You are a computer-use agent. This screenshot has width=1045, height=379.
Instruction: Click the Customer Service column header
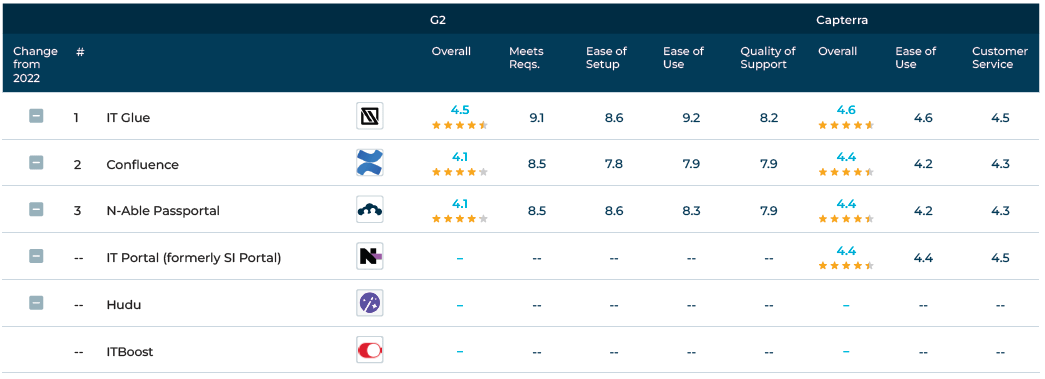(1000, 58)
